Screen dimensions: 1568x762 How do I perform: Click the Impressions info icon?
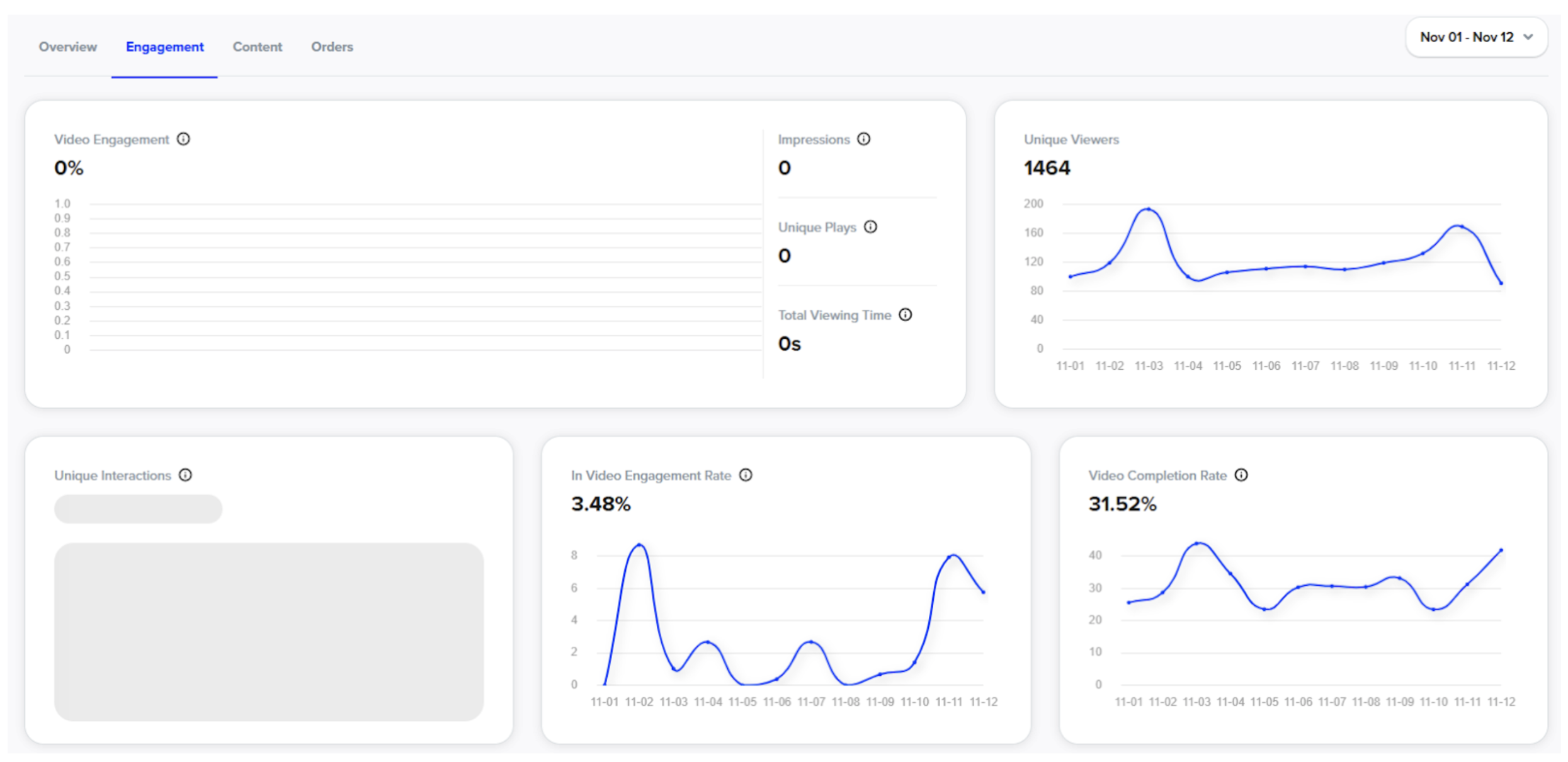click(x=864, y=139)
